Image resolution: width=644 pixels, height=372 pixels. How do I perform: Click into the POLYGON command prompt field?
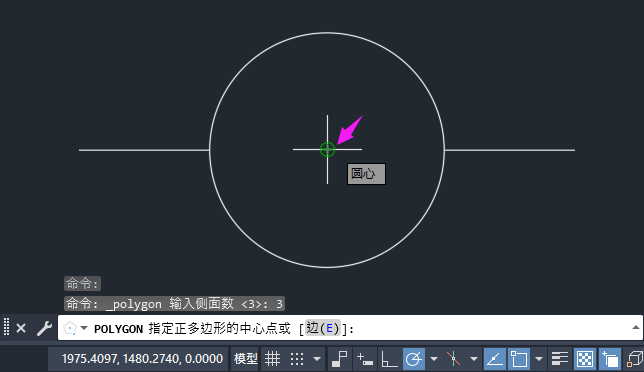click(x=350, y=328)
